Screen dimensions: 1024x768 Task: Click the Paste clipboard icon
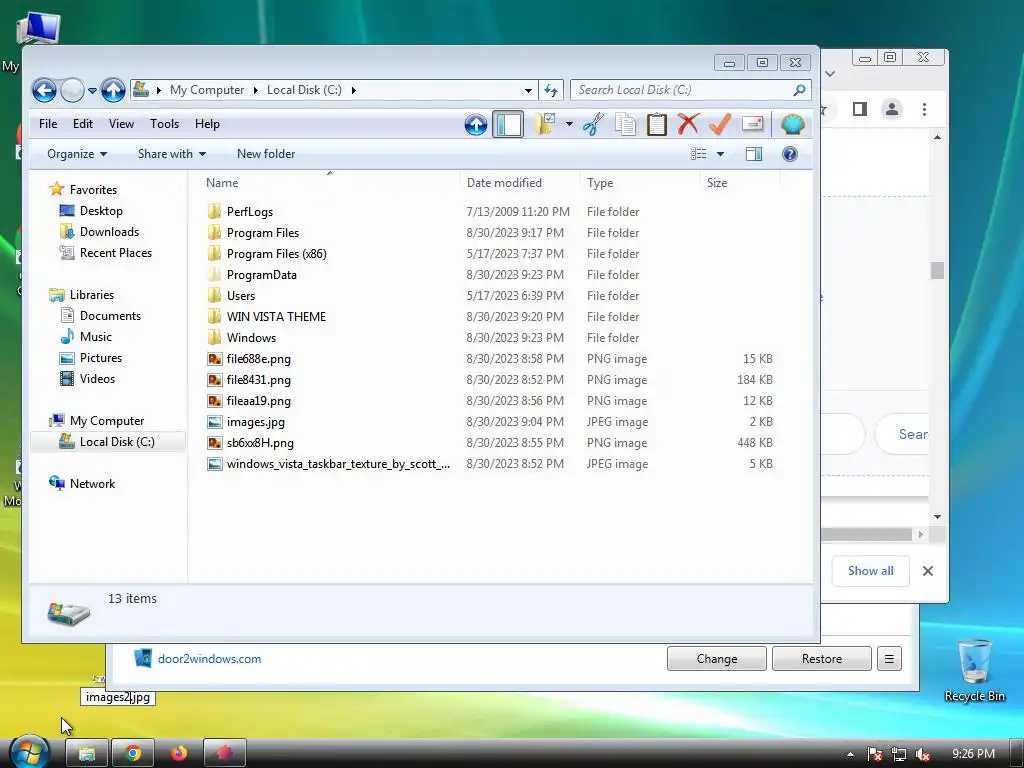tap(656, 124)
